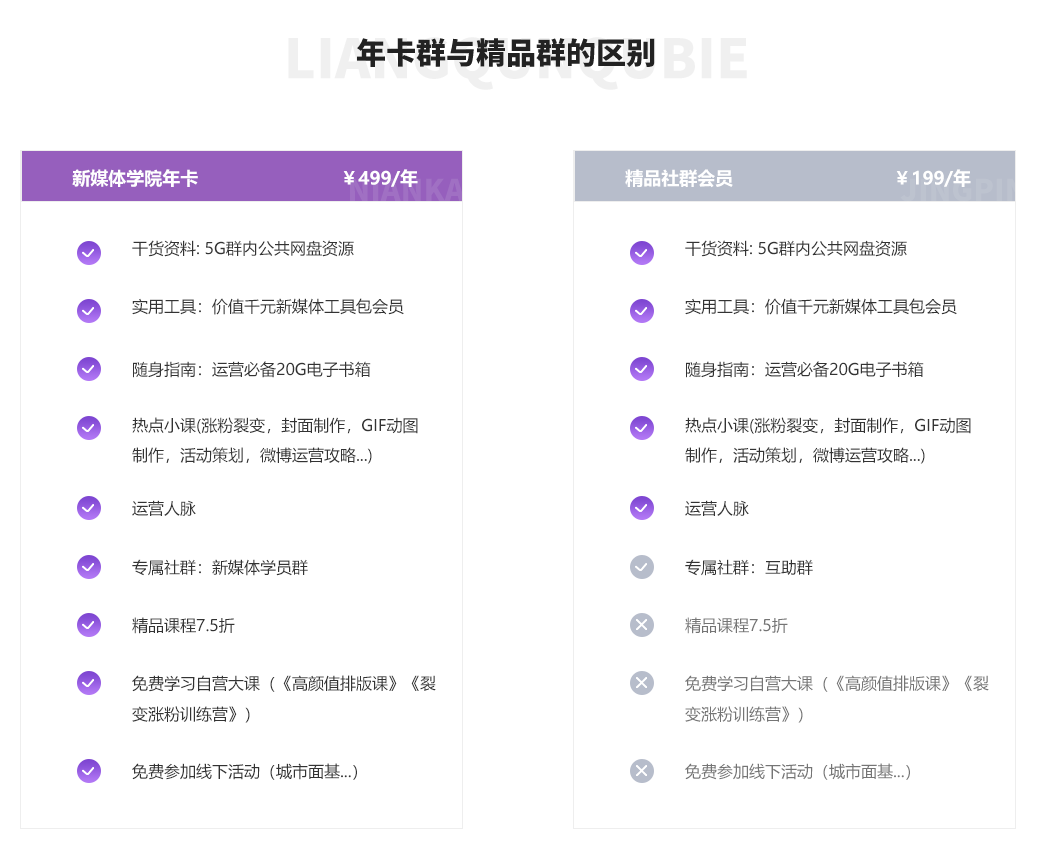Click the check mark for 运营人脉 in 年卡 card
The height and width of the screenshot is (845, 1058).
point(89,508)
